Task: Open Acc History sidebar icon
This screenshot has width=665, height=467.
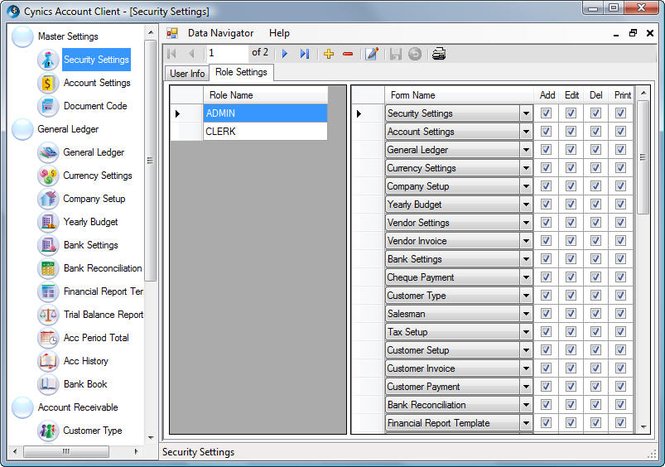Action: [x=48, y=361]
